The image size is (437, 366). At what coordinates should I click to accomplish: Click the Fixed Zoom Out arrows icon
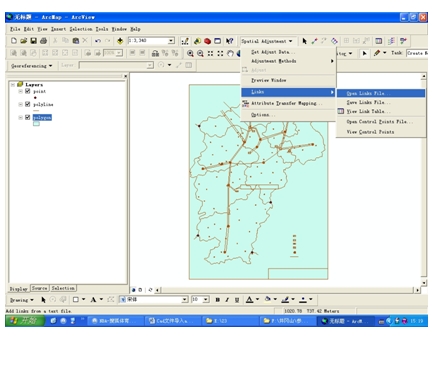click(x=220, y=53)
